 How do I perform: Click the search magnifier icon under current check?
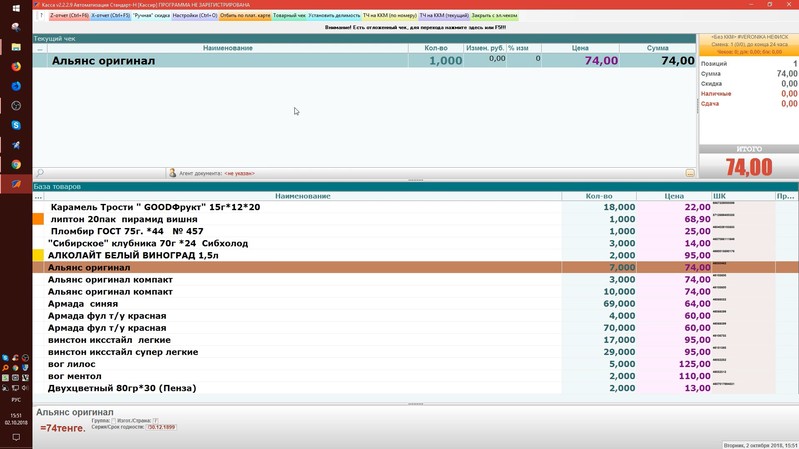pos(40,173)
